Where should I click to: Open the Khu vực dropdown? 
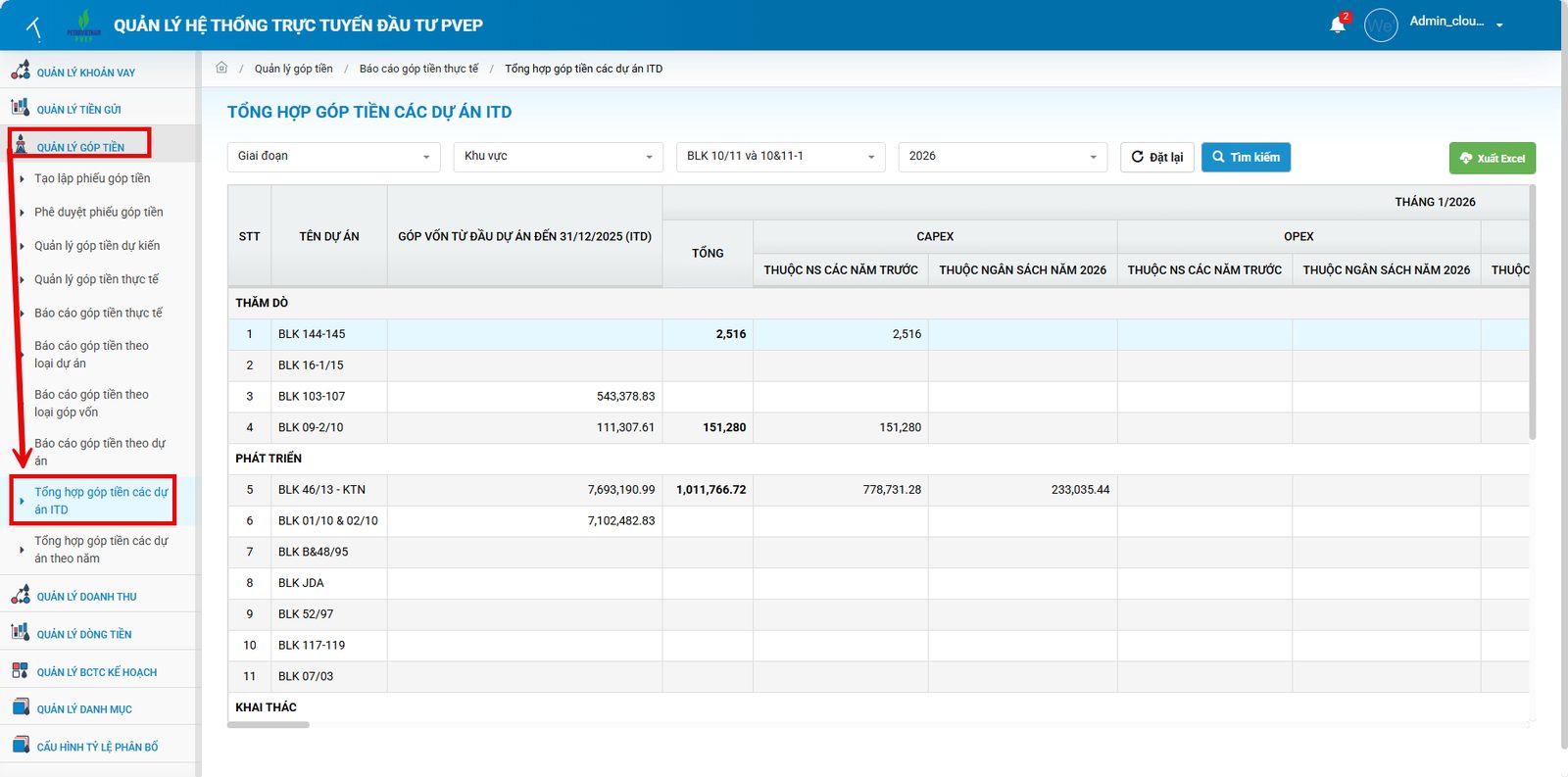pos(558,157)
